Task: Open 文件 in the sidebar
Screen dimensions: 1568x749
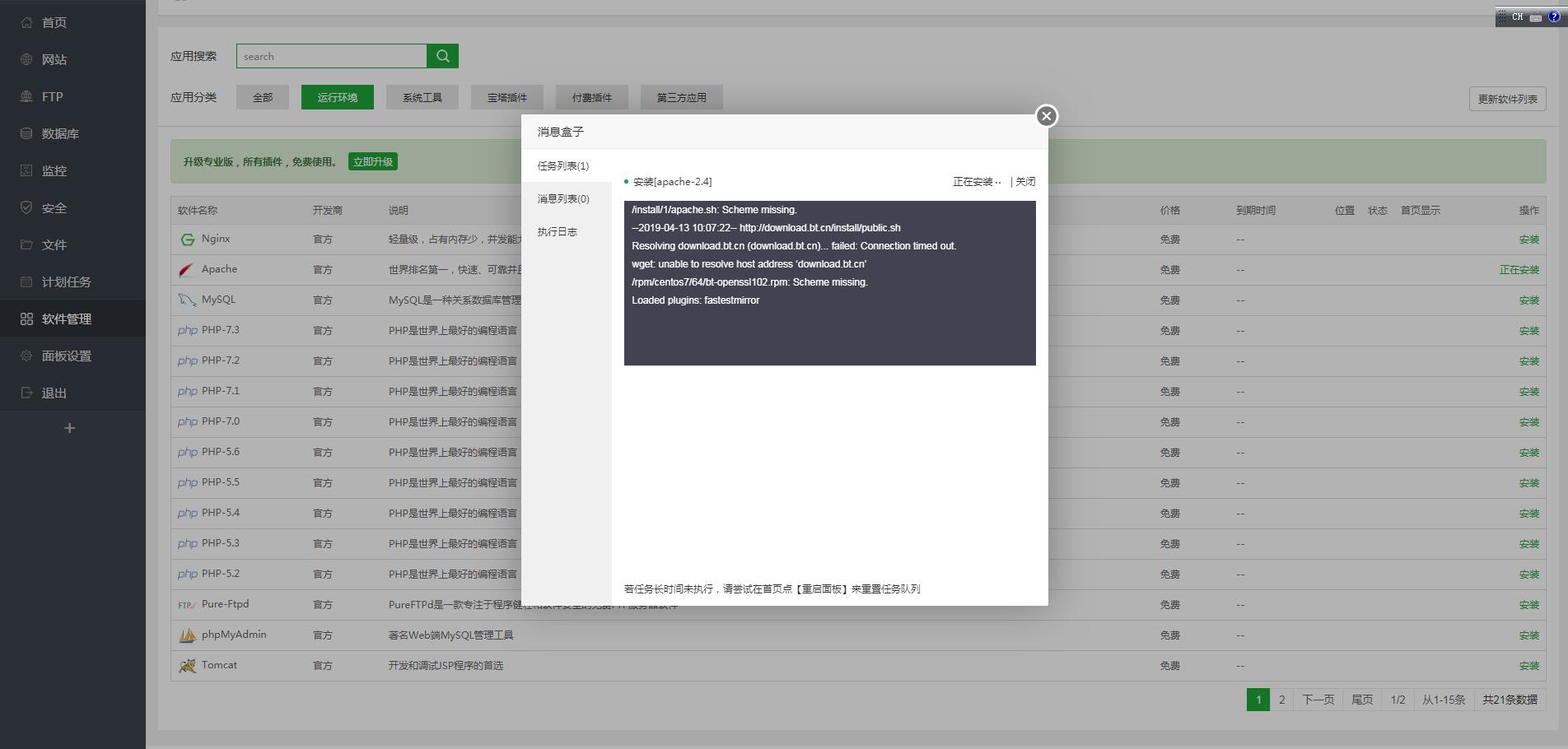Action: (x=54, y=244)
